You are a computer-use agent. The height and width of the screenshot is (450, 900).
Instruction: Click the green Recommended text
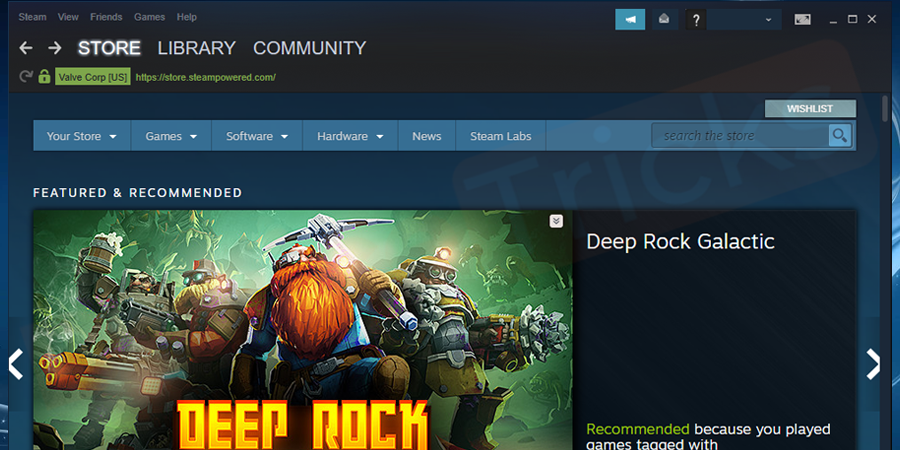638,429
